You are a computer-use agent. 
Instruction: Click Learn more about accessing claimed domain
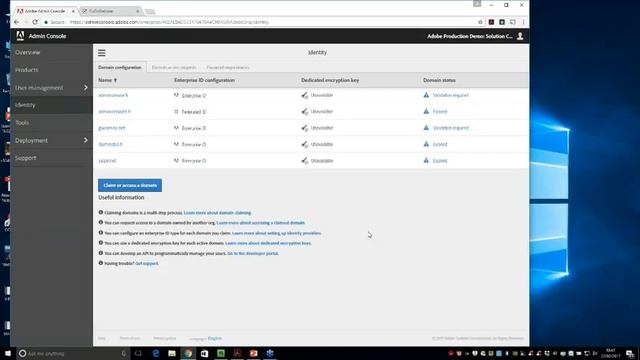click(261, 223)
